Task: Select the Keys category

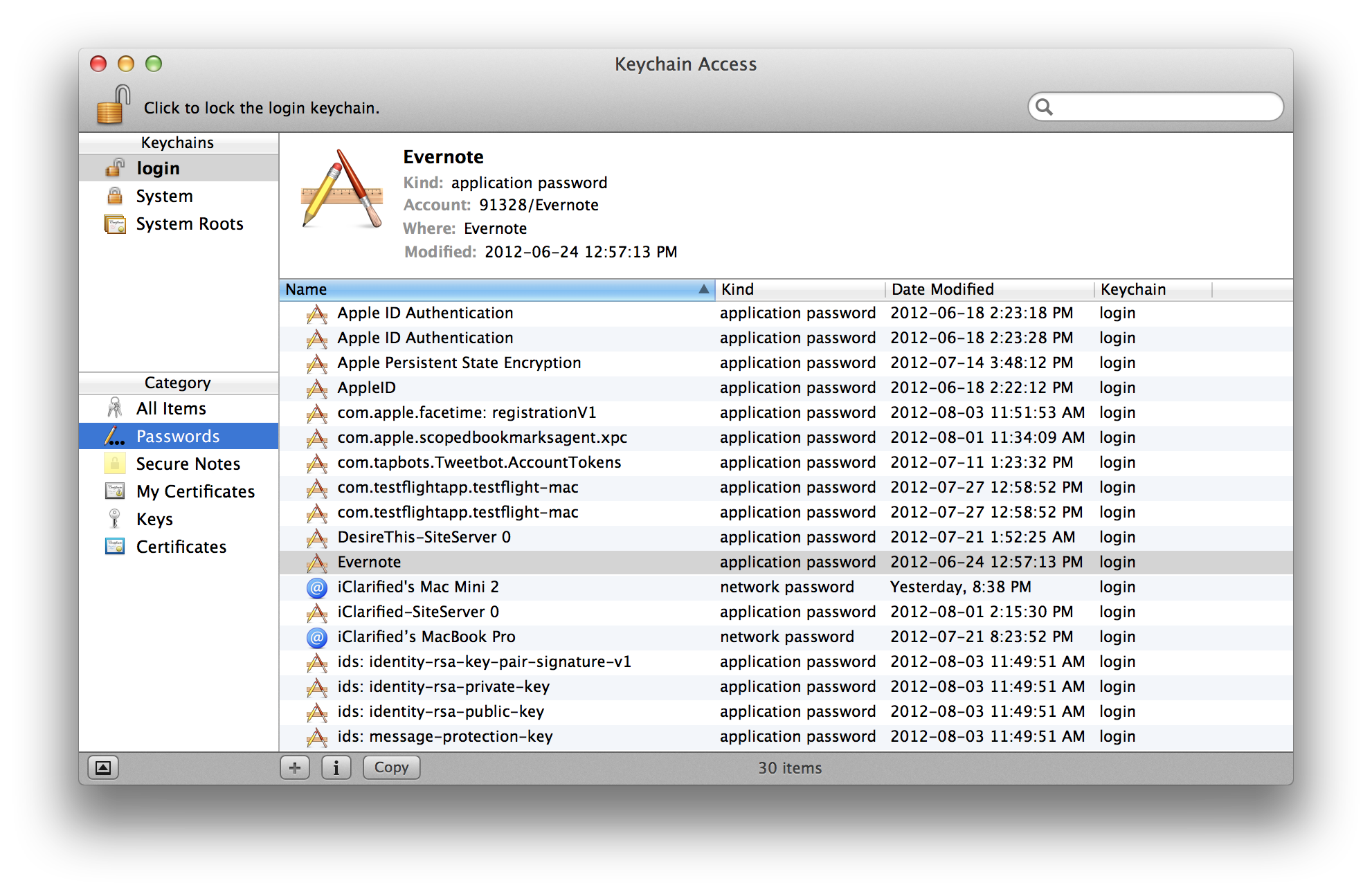Action: [179, 519]
